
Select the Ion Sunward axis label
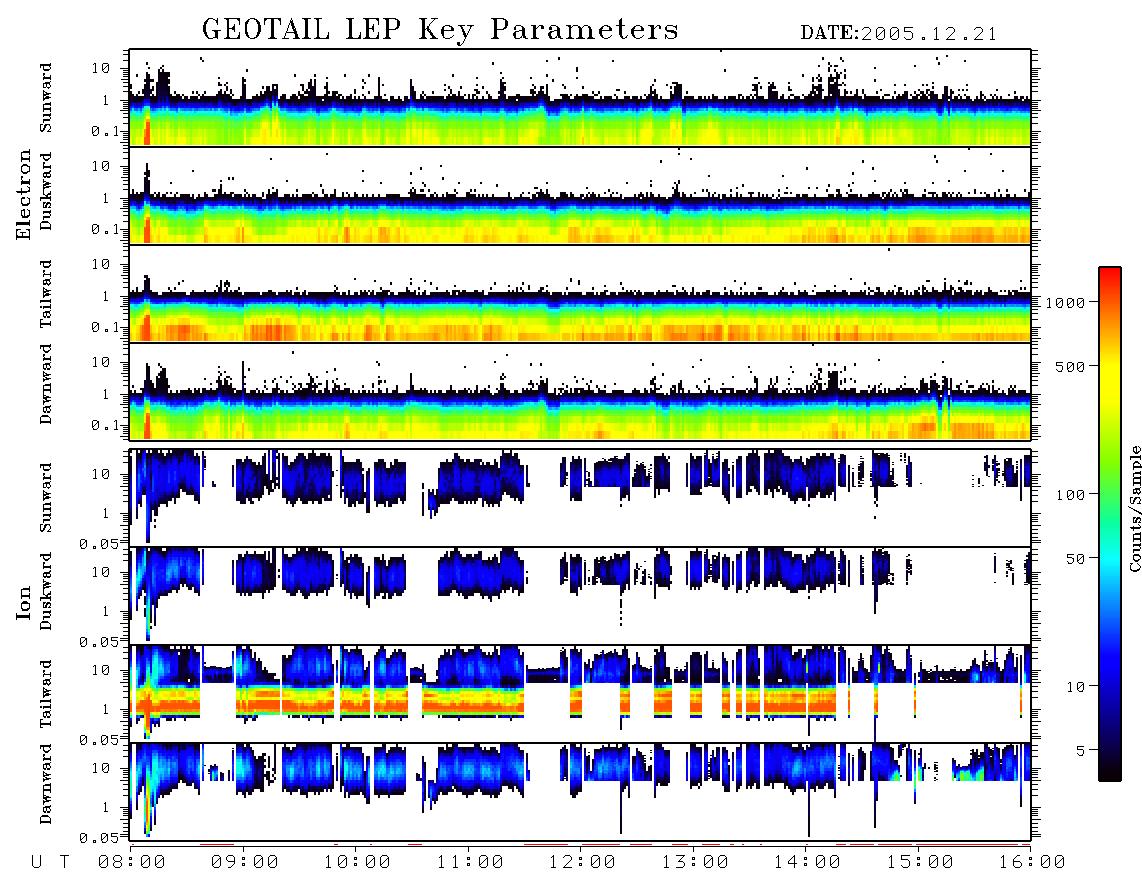[x=46, y=498]
